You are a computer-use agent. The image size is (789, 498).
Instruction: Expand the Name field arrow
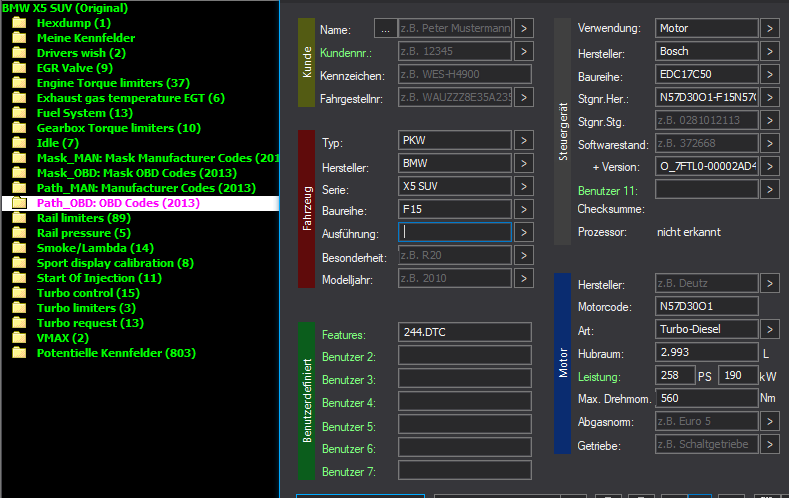[x=524, y=29]
